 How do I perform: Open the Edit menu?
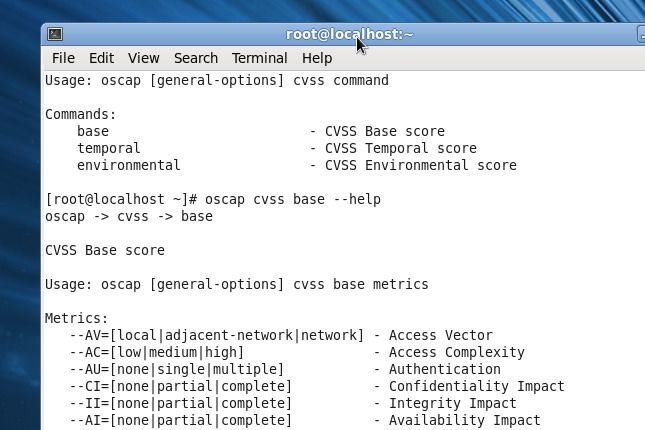tap(101, 58)
